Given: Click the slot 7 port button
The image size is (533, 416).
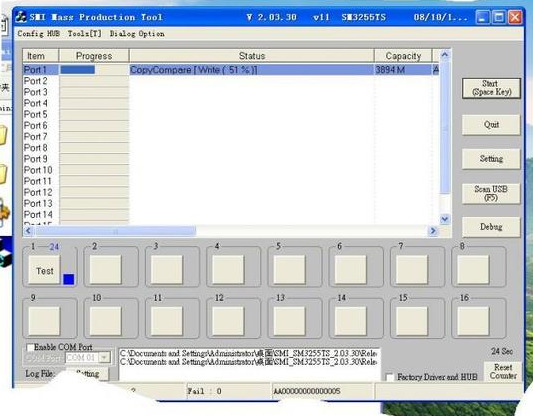Looking at the screenshot, I should (x=412, y=270).
